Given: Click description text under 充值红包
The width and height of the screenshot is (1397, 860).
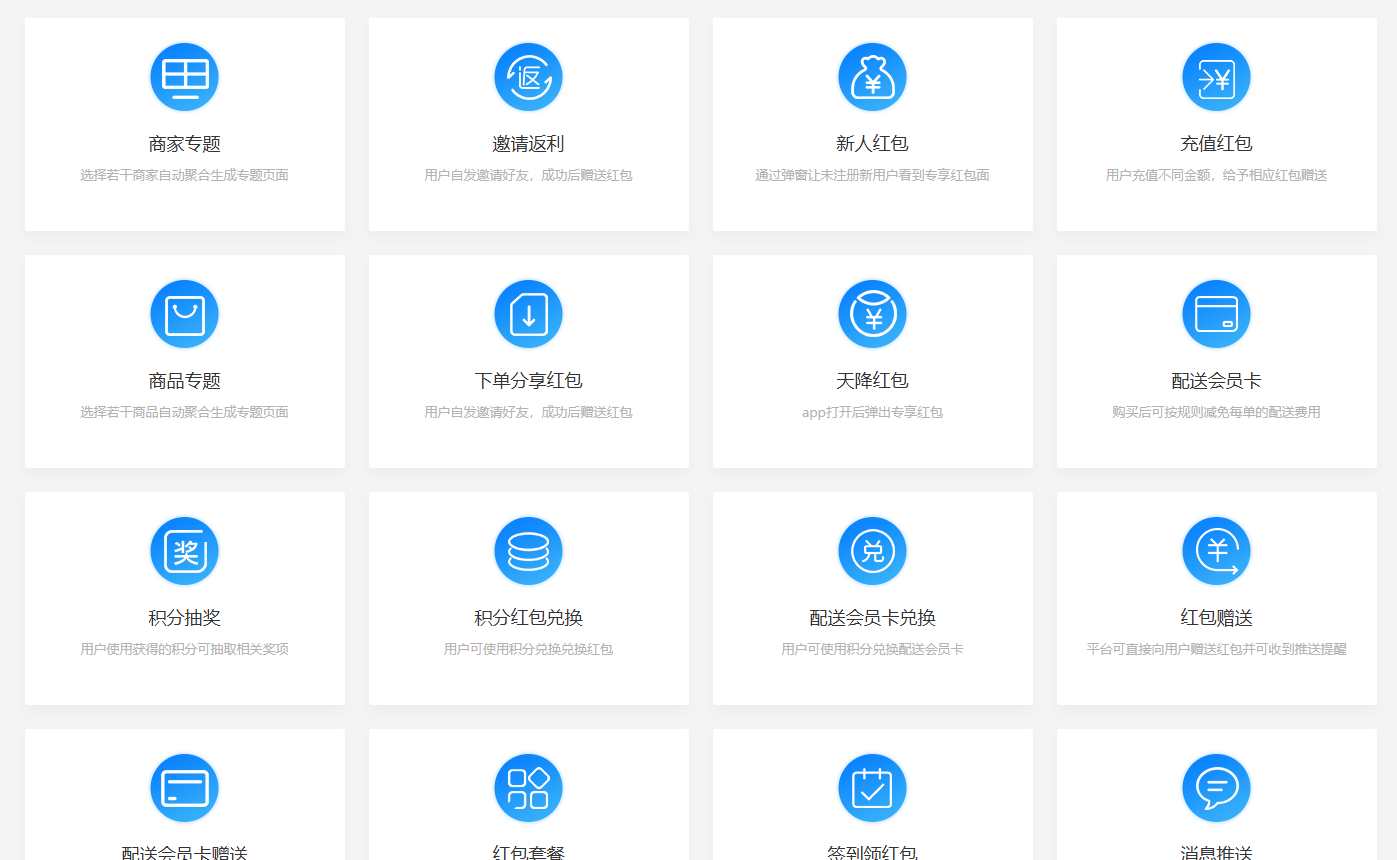Looking at the screenshot, I should coord(1216,176).
